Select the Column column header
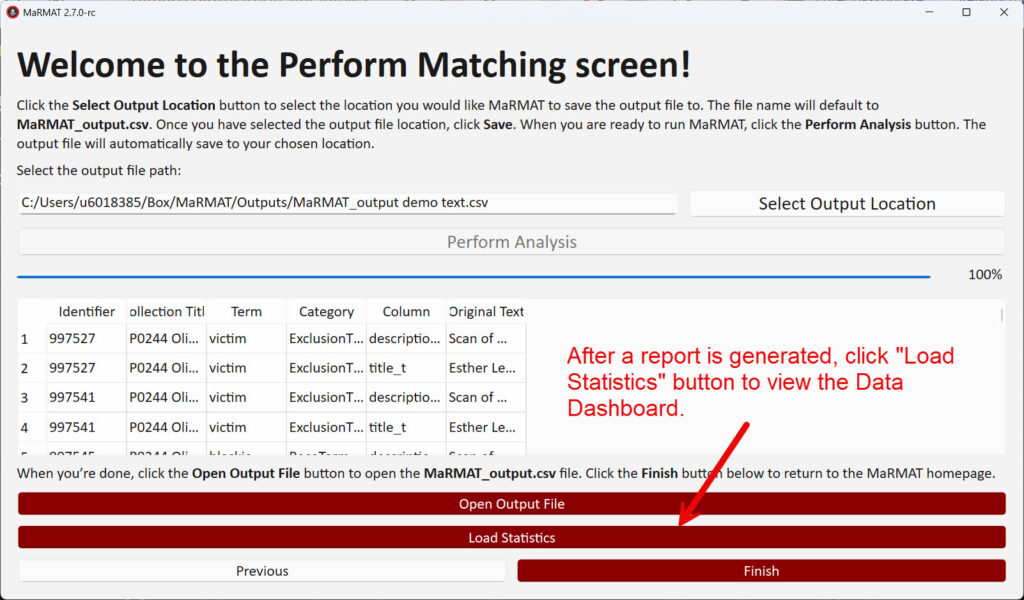 tap(406, 311)
